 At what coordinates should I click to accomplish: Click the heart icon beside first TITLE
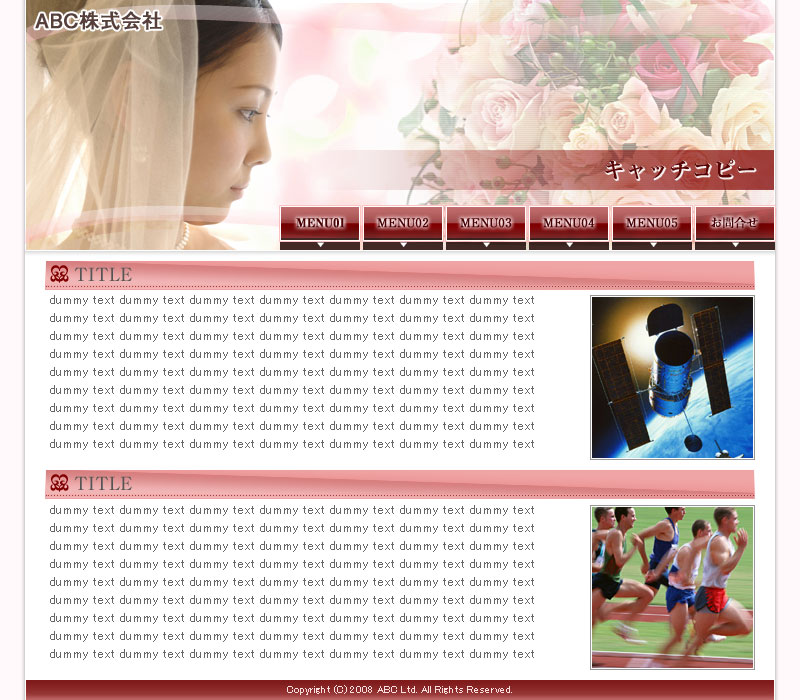[59, 274]
